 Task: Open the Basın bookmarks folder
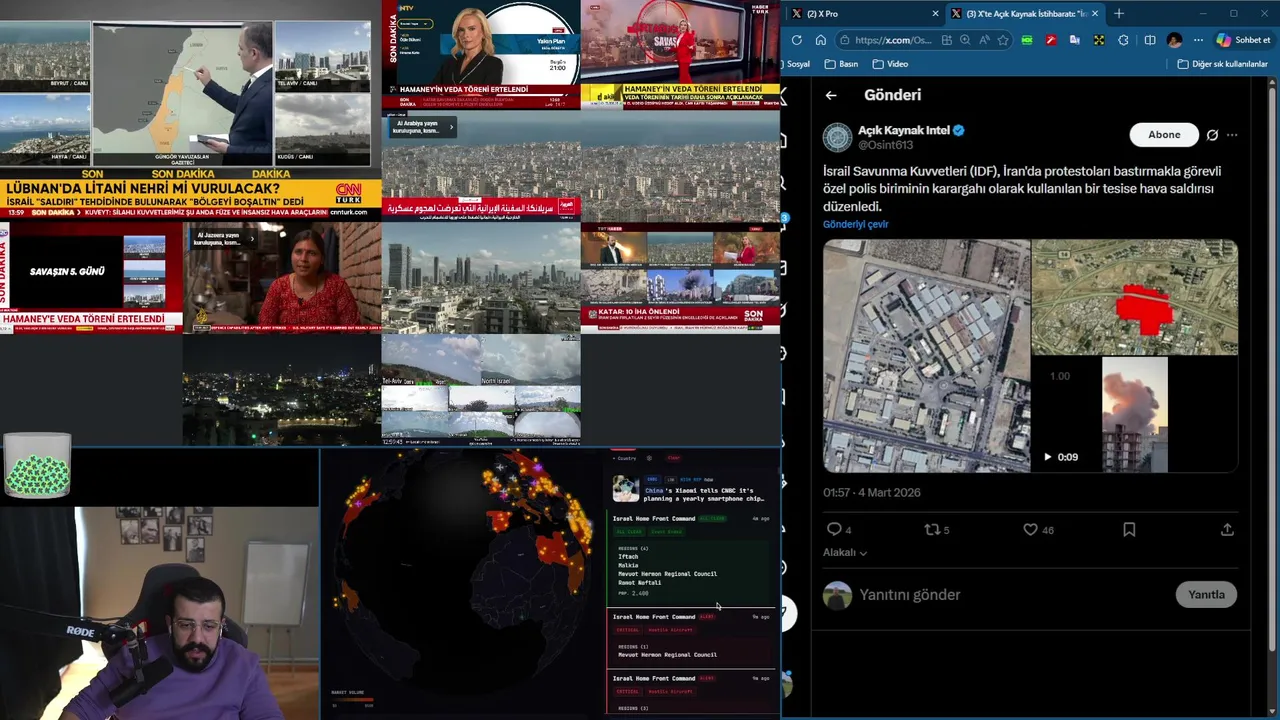[841, 64]
